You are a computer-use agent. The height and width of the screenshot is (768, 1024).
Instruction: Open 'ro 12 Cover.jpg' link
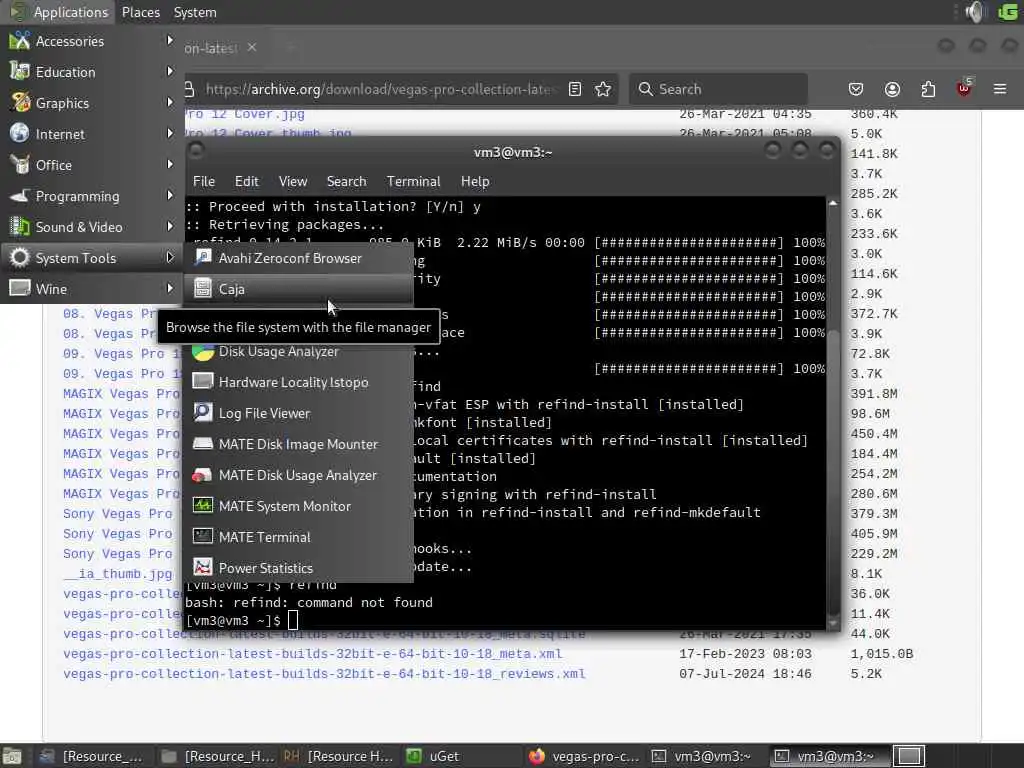[245, 114]
